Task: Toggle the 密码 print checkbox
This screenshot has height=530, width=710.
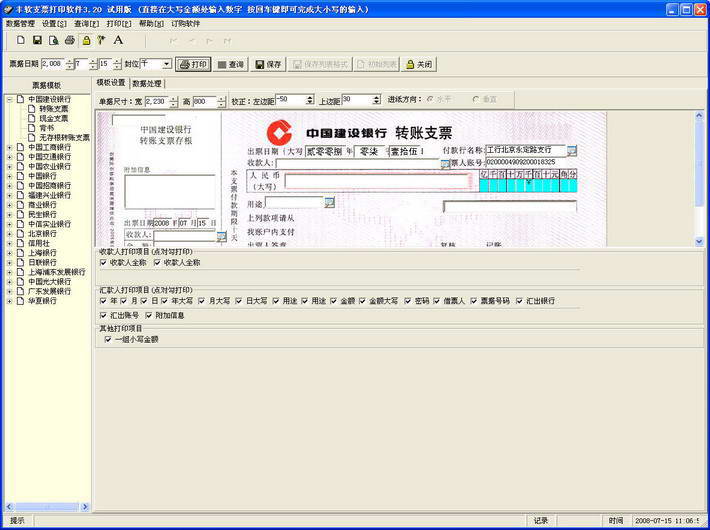Action: (410, 300)
